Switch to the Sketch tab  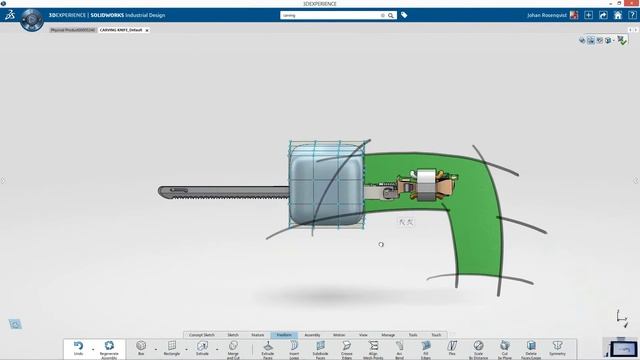233,335
